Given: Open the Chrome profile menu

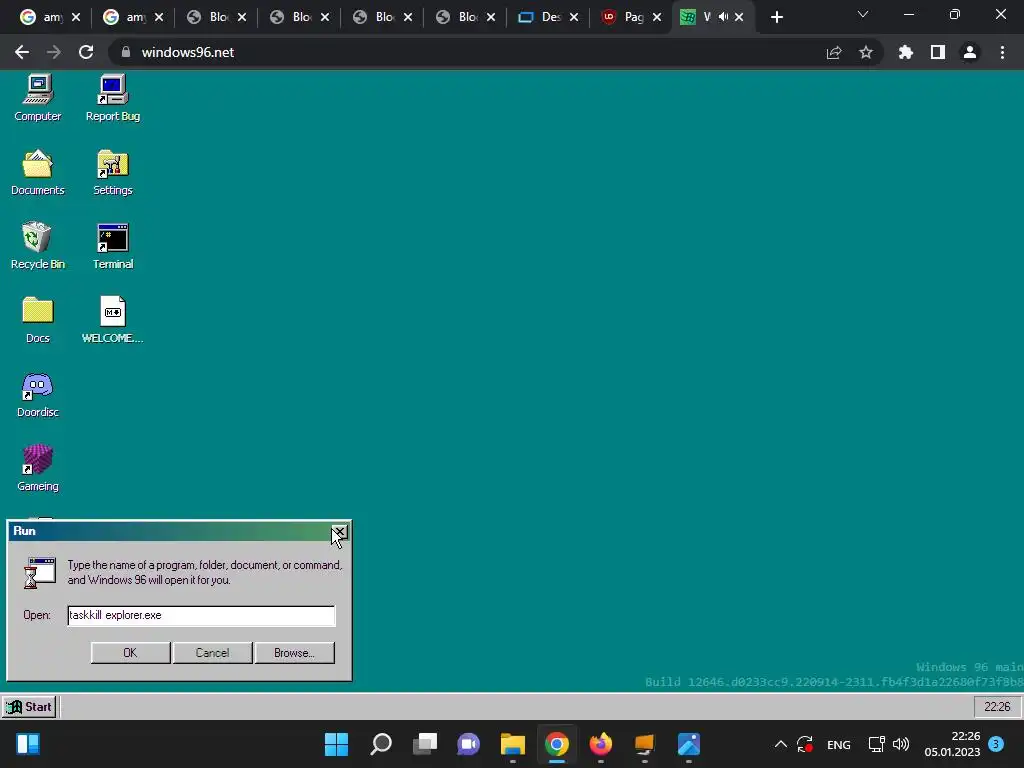Looking at the screenshot, I should (x=970, y=52).
